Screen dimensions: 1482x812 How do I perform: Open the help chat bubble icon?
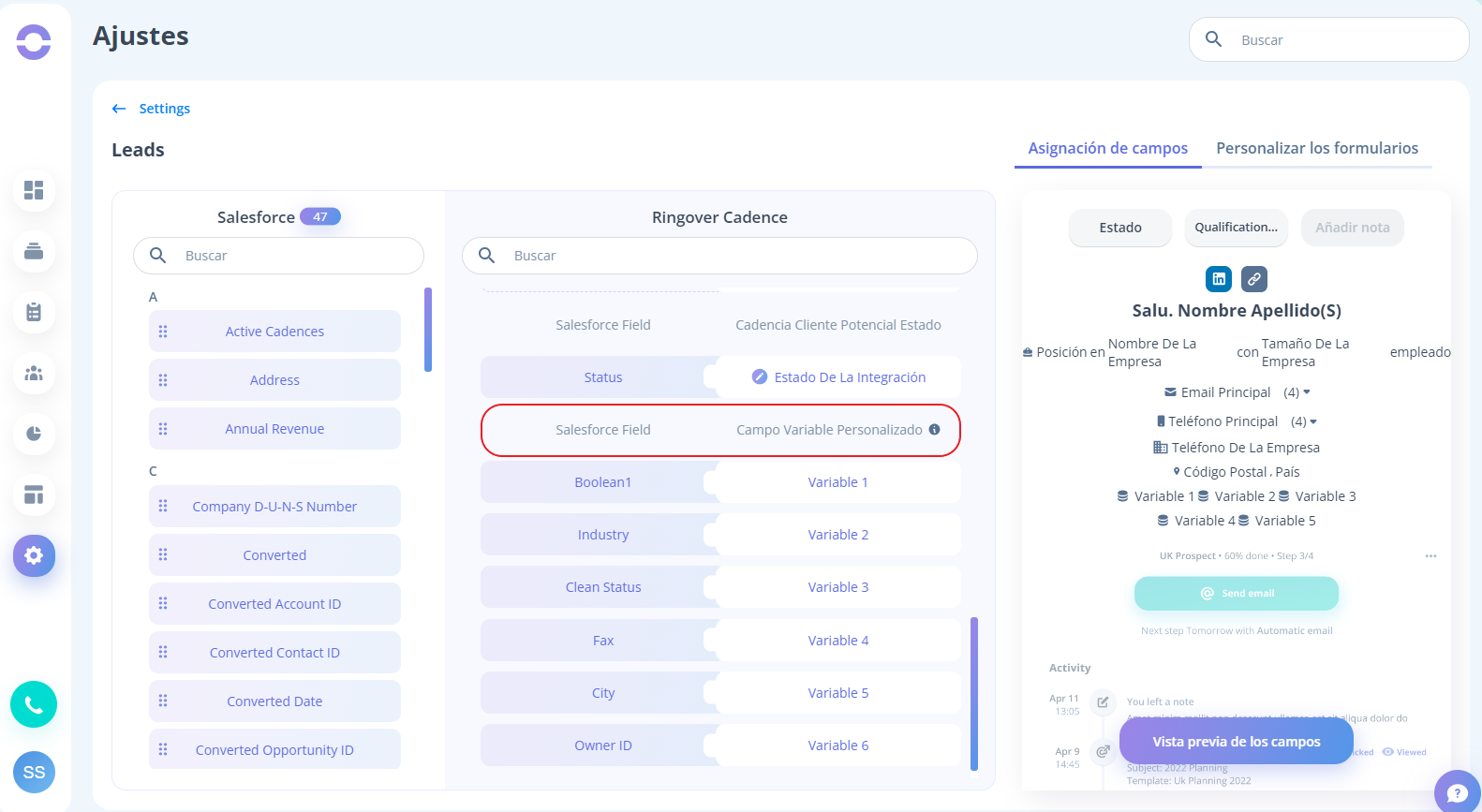coord(1457,793)
